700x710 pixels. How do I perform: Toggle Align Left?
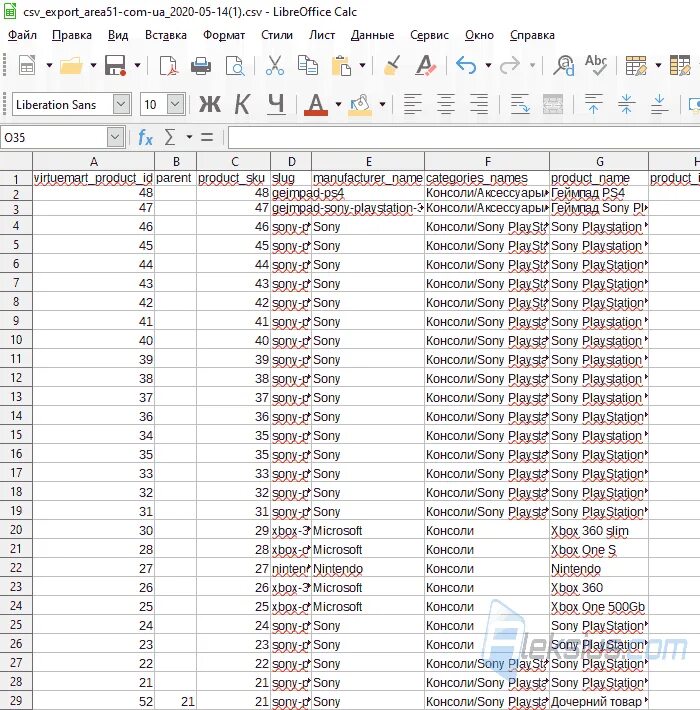(x=412, y=104)
